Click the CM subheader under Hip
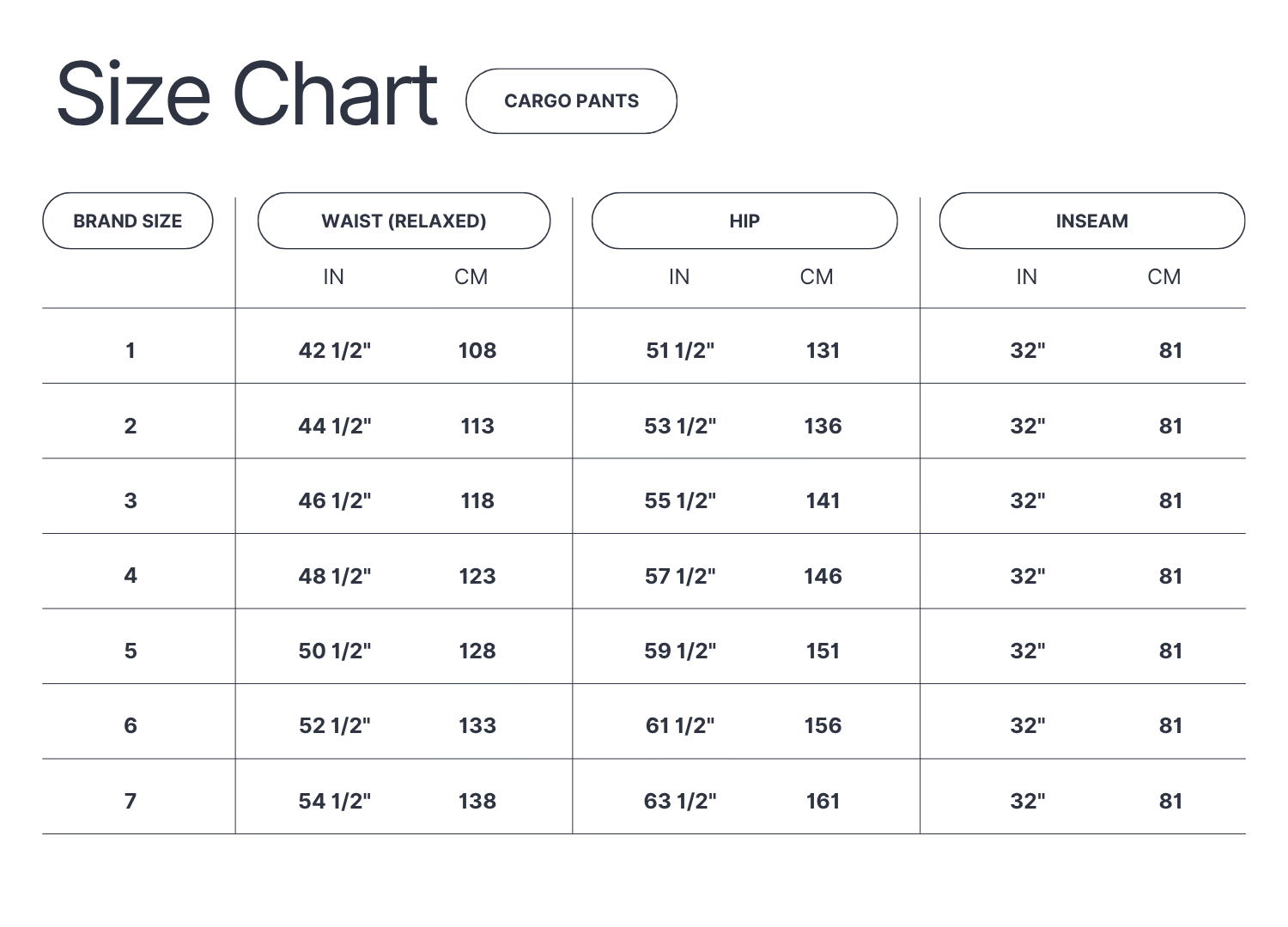This screenshot has height=927, width=1288. pyautogui.click(x=817, y=276)
